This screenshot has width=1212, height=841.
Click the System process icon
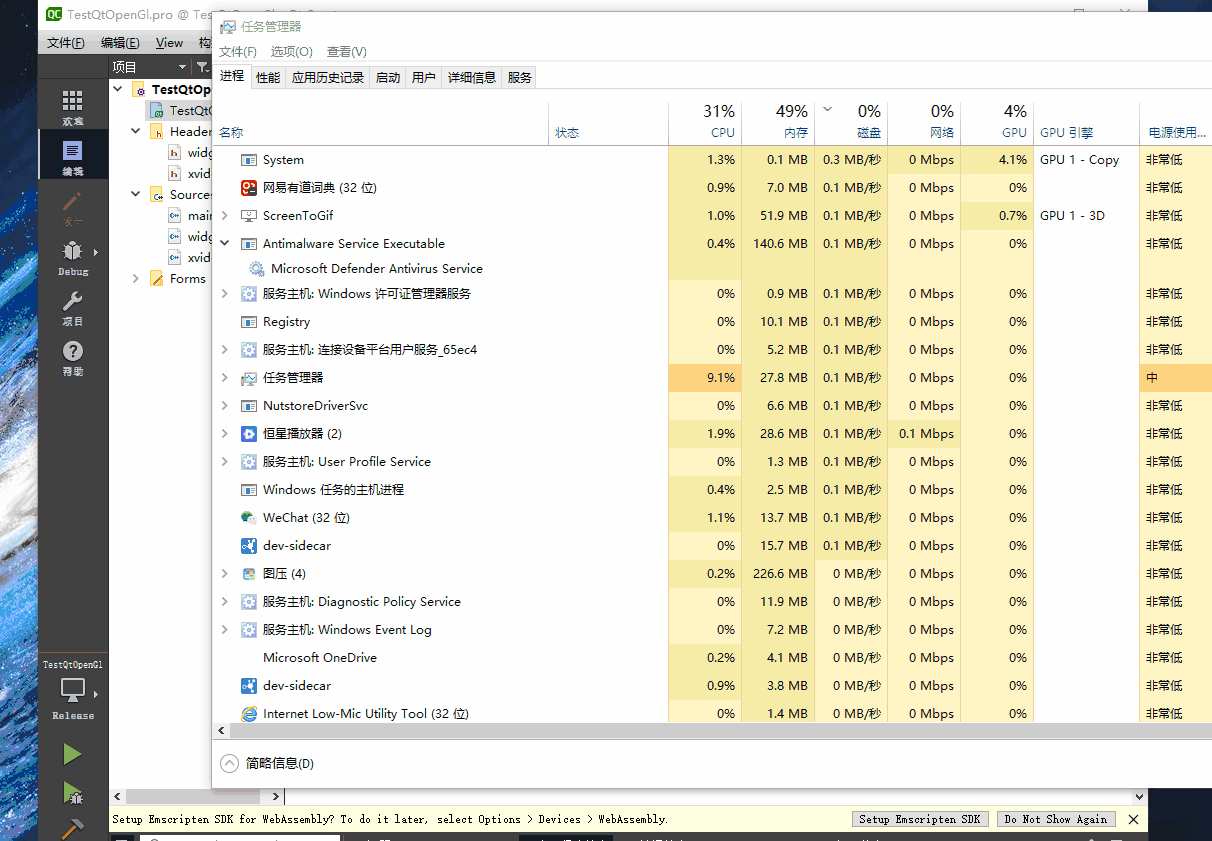tap(249, 160)
